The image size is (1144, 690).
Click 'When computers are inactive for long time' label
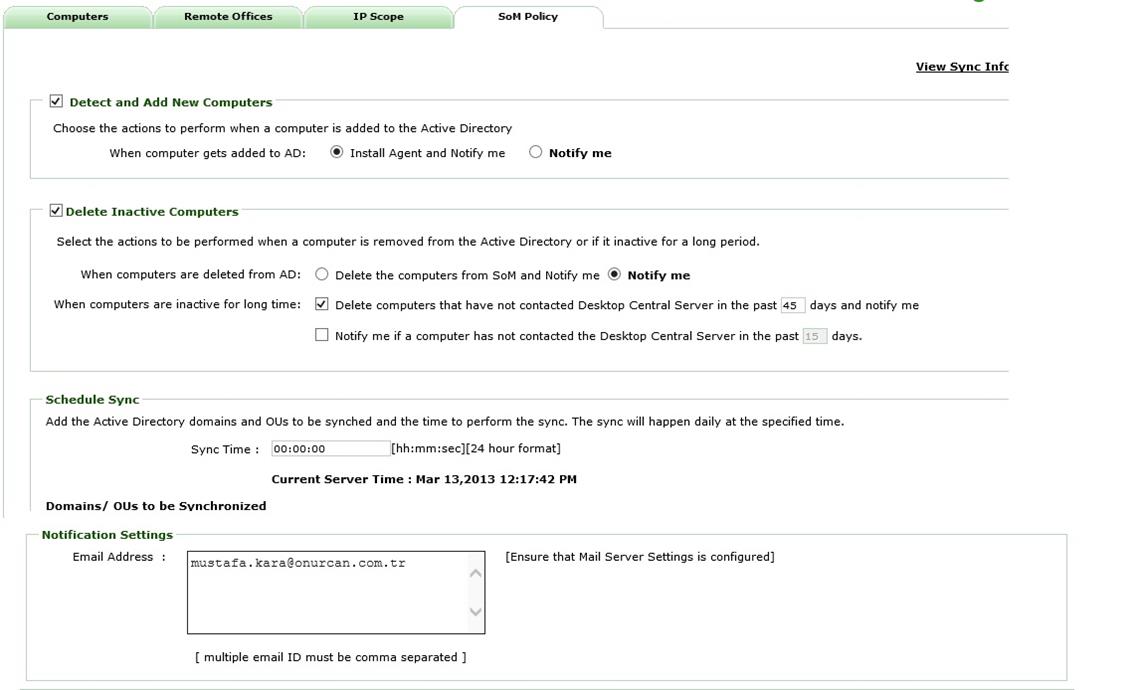[177, 304]
